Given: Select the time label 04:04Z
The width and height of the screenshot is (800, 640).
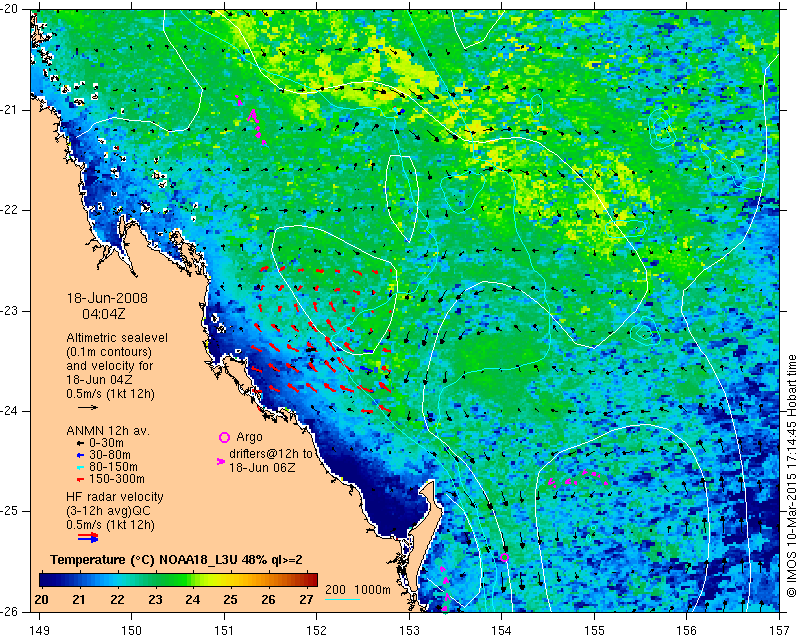Looking at the screenshot, I should click(x=104, y=314).
